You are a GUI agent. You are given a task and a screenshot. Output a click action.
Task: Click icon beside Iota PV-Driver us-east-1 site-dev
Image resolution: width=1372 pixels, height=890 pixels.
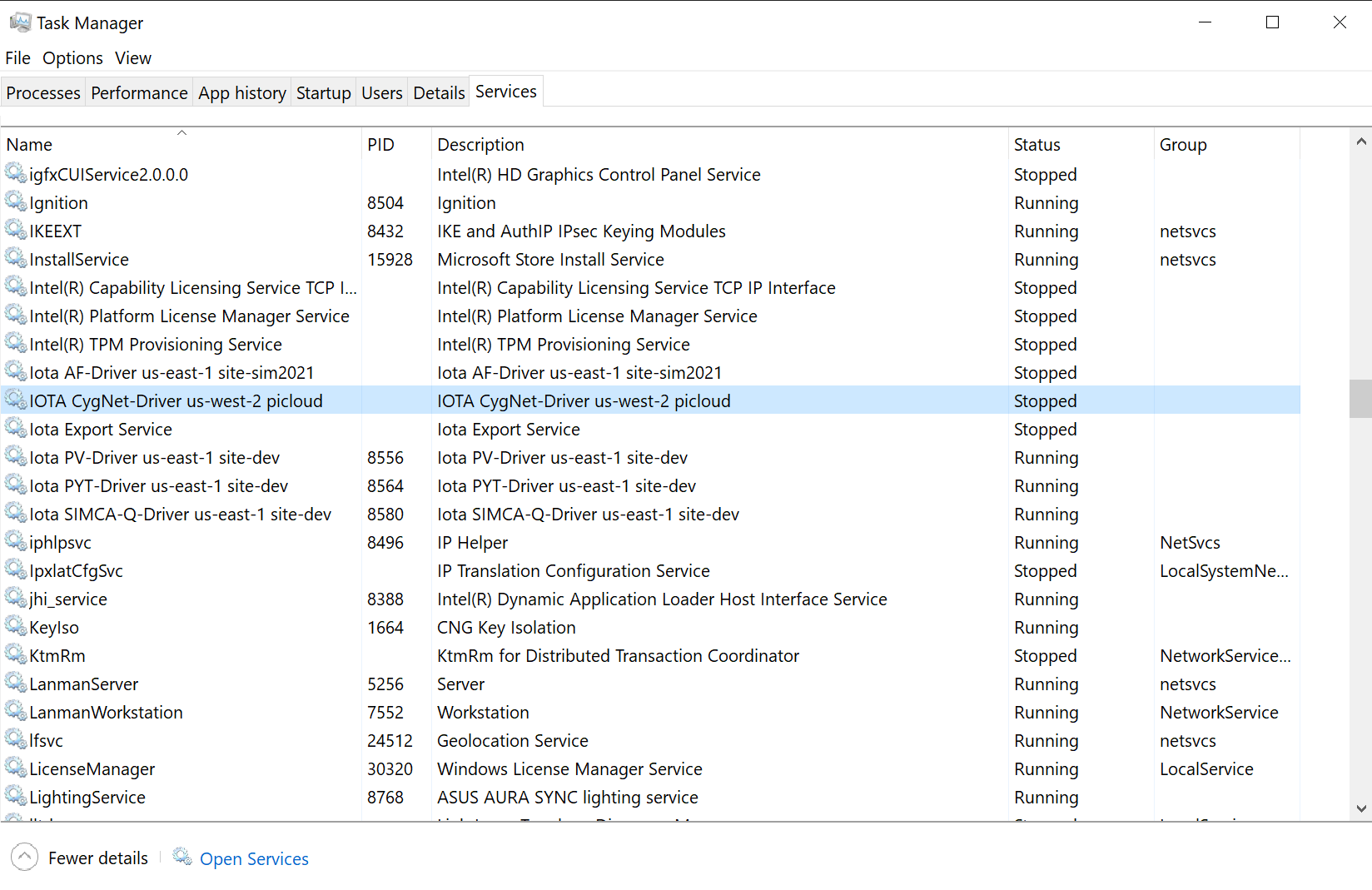16,456
